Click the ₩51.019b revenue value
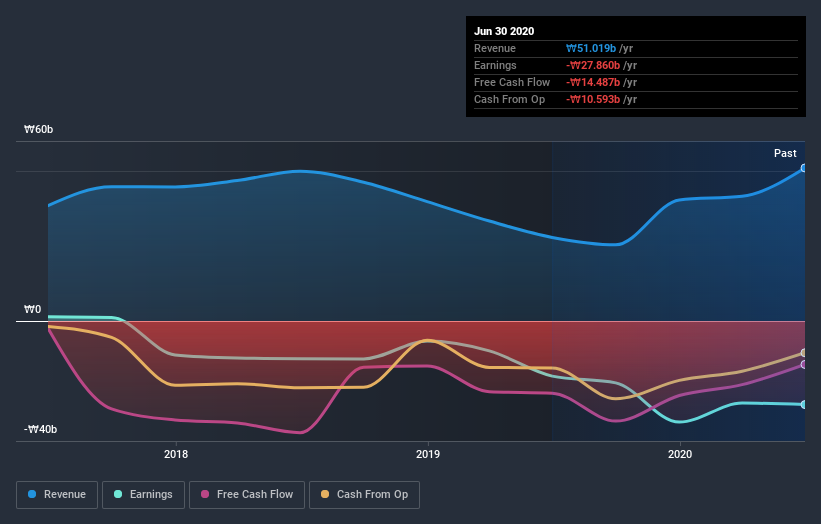 (591, 49)
